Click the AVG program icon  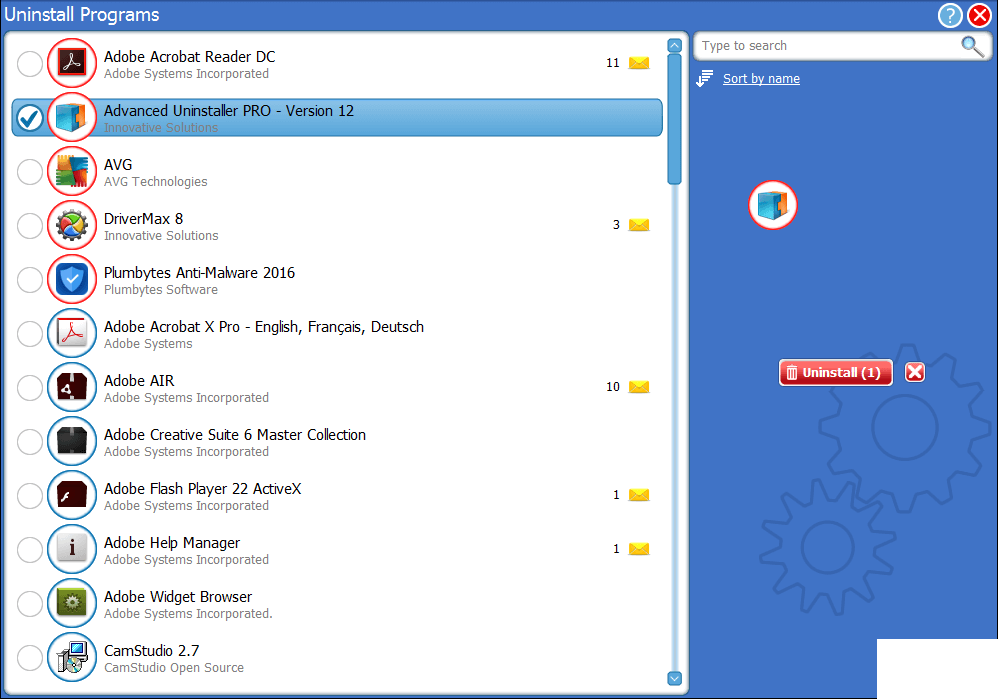[72, 171]
